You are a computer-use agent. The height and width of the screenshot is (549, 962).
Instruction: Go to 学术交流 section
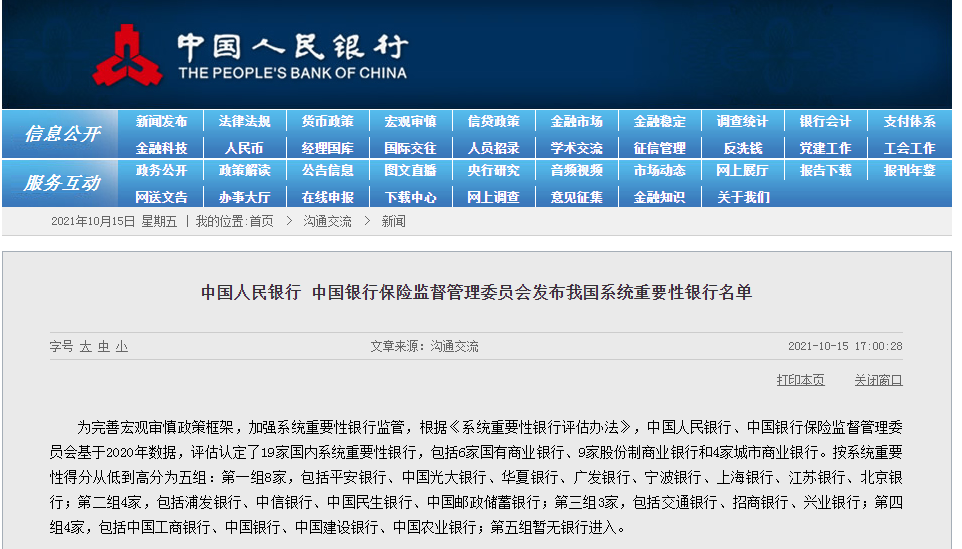(577, 148)
